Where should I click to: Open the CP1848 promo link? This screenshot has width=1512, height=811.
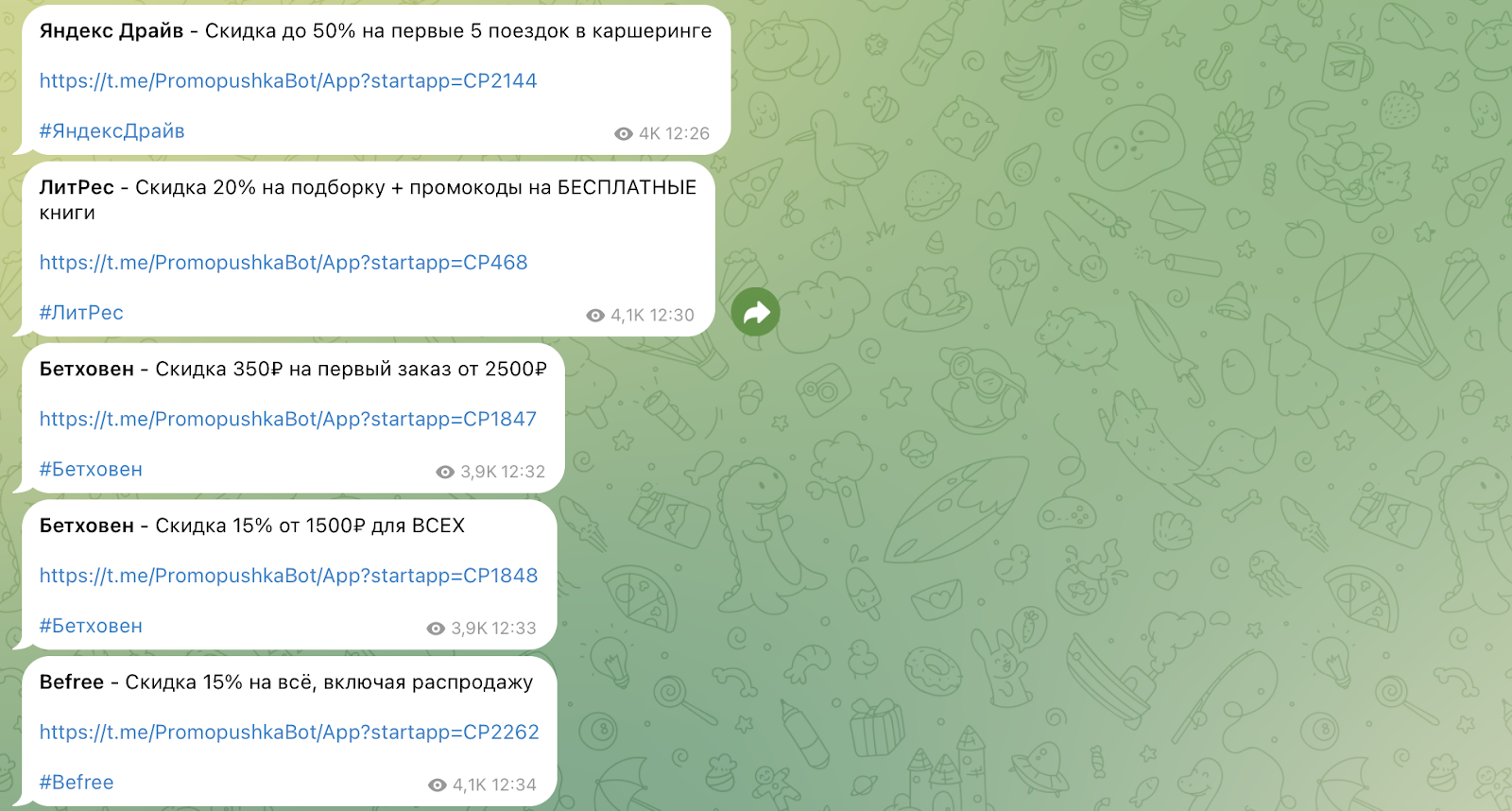[x=288, y=577]
